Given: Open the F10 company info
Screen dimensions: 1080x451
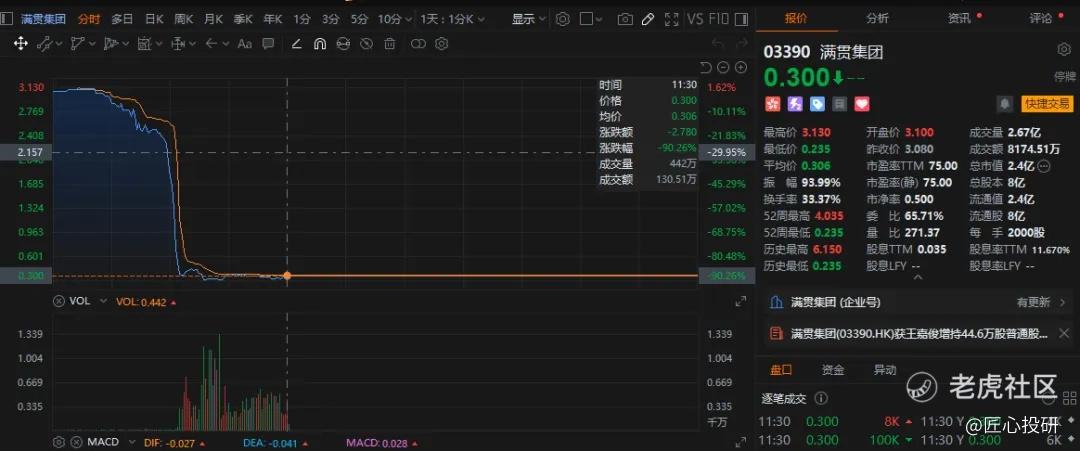Looking at the screenshot, I should 718,19.
